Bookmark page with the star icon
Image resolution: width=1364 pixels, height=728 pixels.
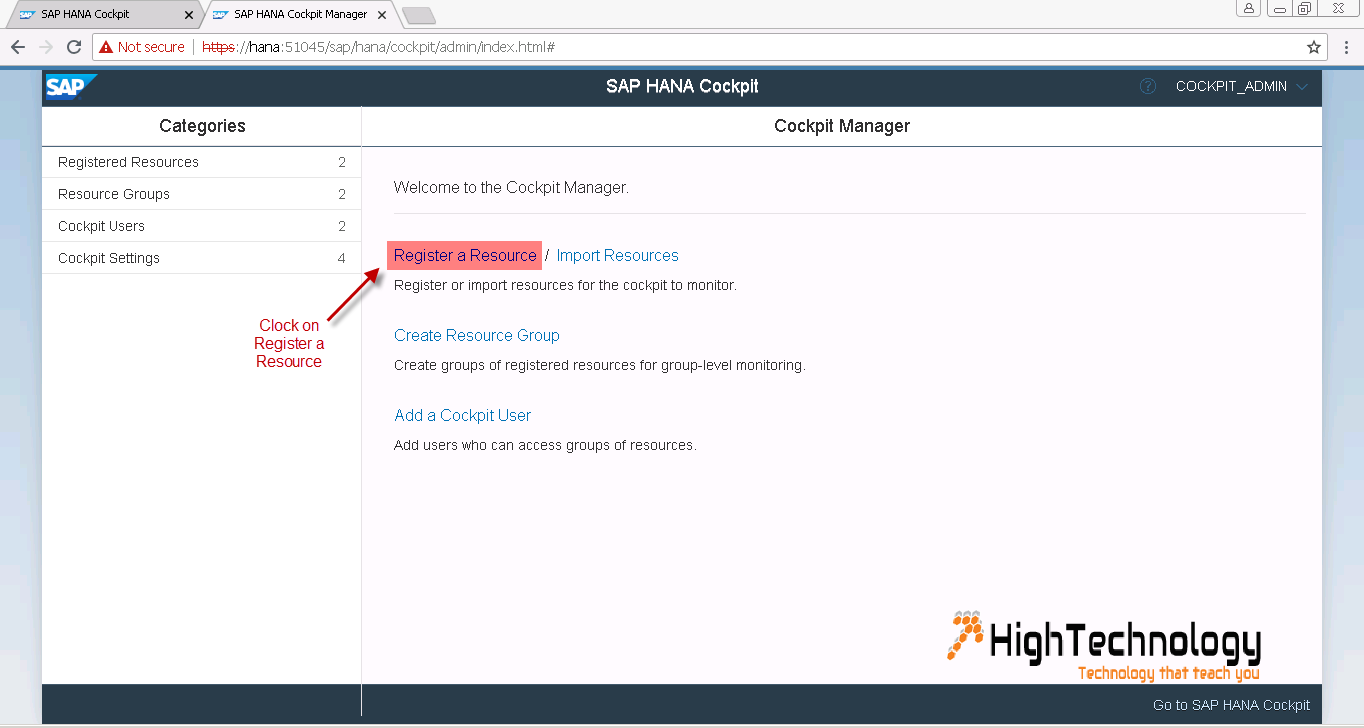pyautogui.click(x=1313, y=47)
